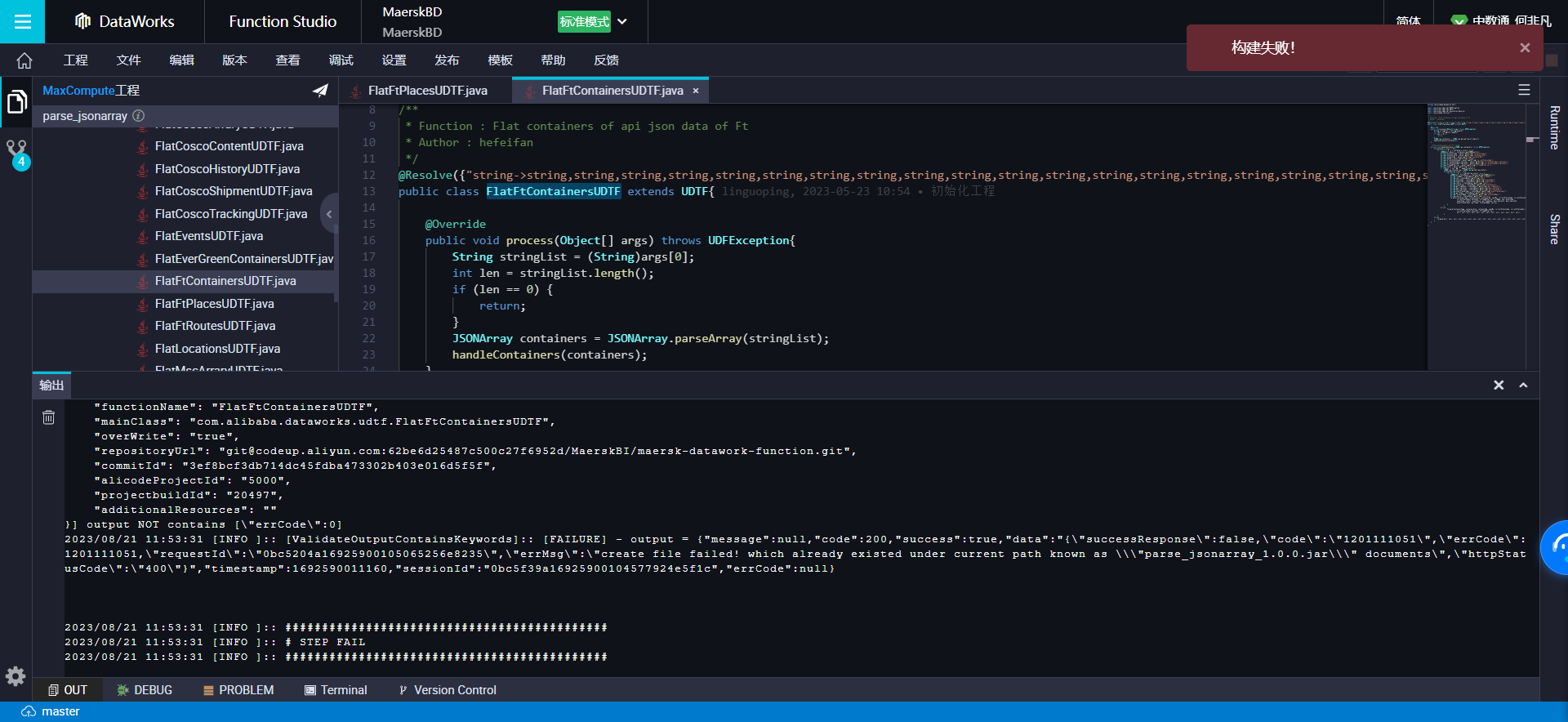Click the master branch in status bar
This screenshot has height=722, width=1568.
coord(60,711)
